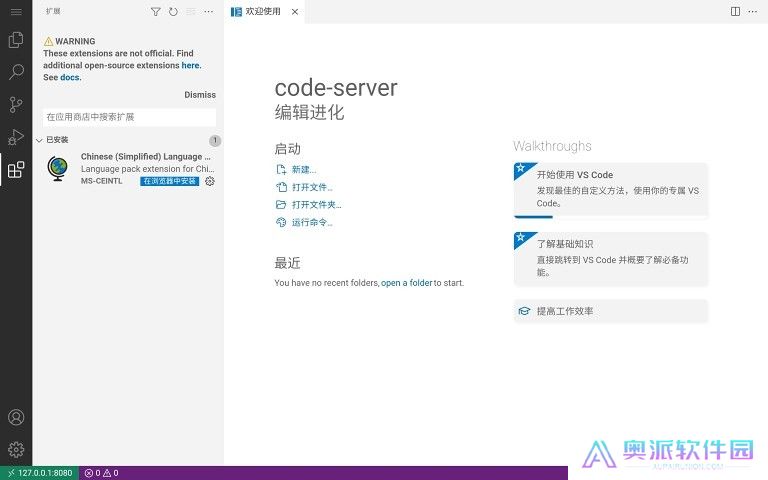Image resolution: width=768 pixels, height=480 pixels.
Task: Filter extensions with the funnel icon
Action: point(155,12)
